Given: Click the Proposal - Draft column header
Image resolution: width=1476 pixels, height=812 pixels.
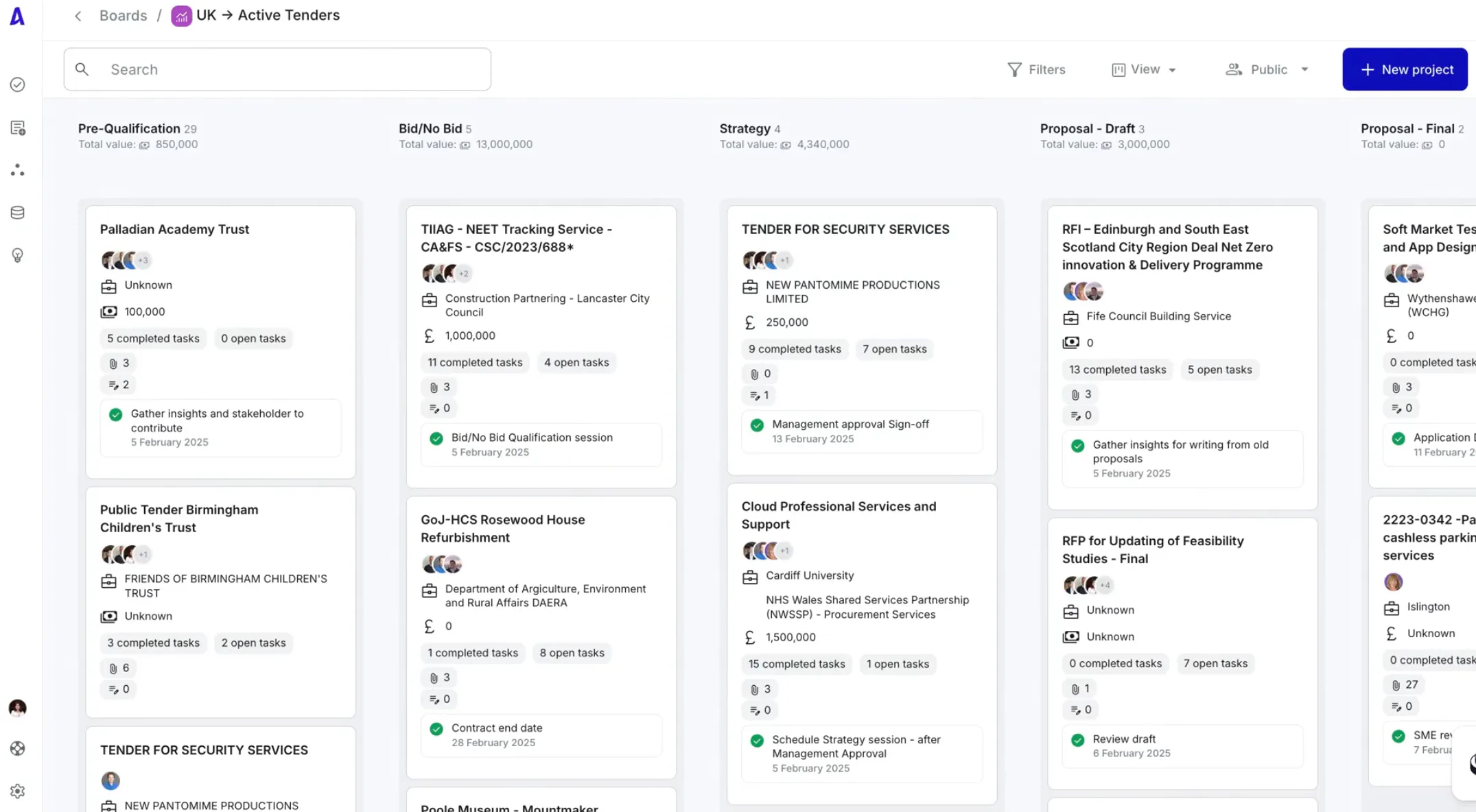Looking at the screenshot, I should tap(1087, 128).
